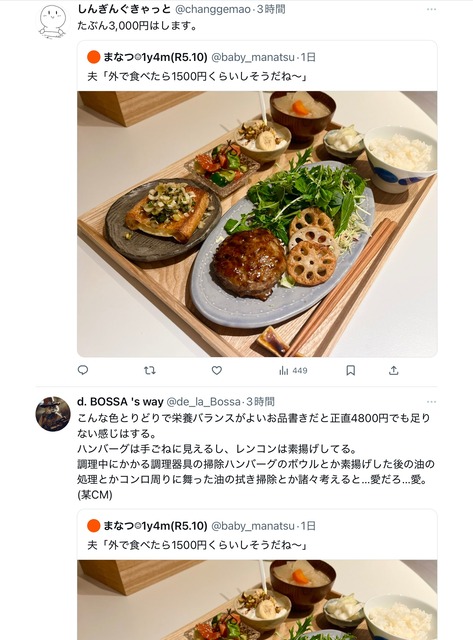Open しんぎんぐきゃっと profile avatar
473x640 pixels.
(x=52, y=22)
